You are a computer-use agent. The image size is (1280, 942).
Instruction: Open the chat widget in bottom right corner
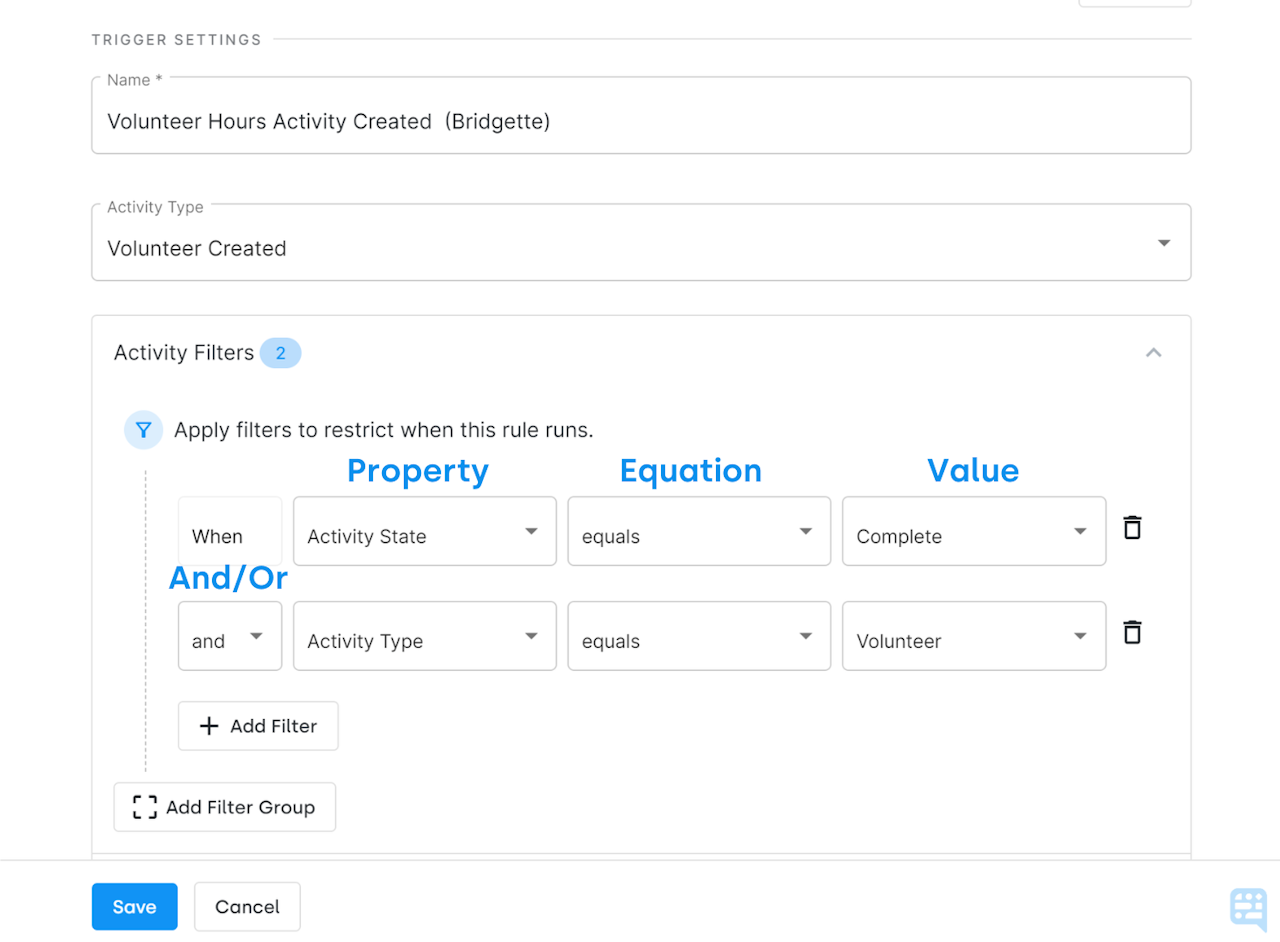click(x=1247, y=906)
